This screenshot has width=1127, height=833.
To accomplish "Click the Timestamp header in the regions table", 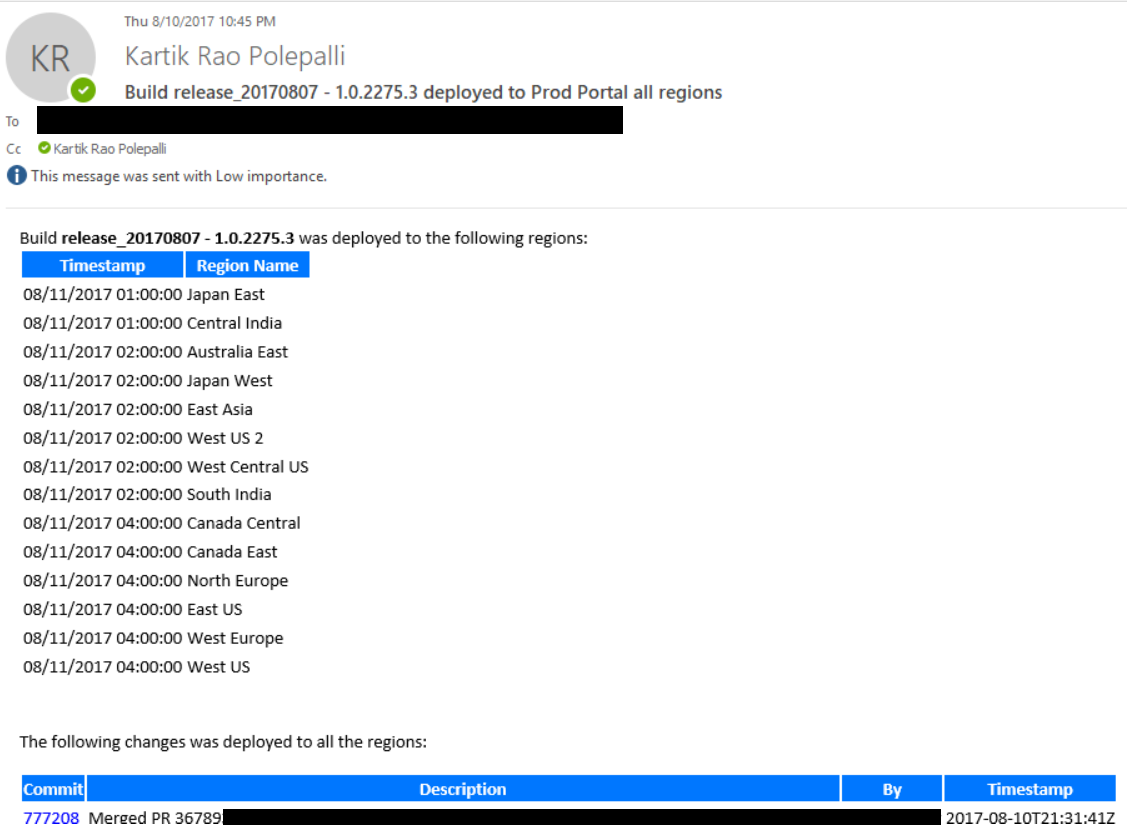I will pyautogui.click(x=102, y=265).
